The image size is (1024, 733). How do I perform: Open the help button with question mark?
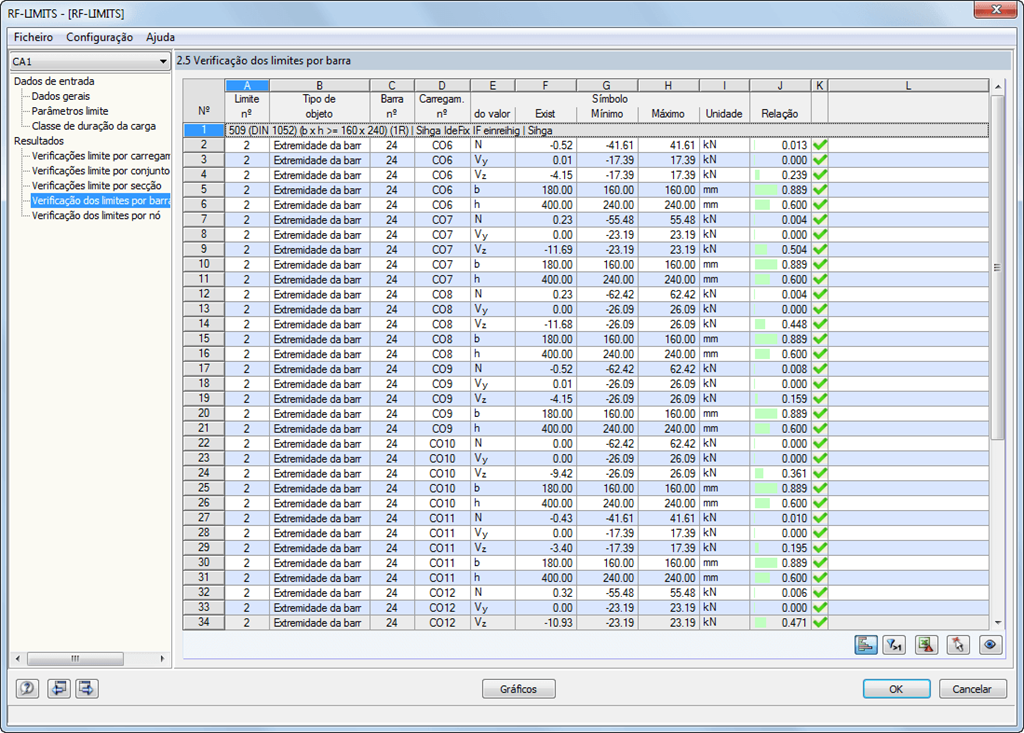tap(27, 689)
